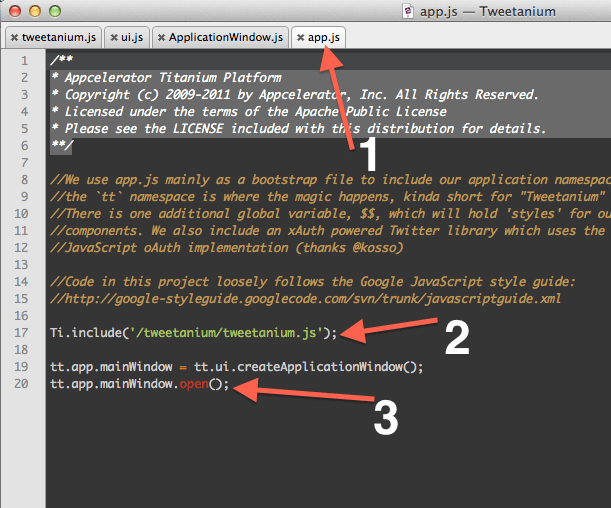This screenshot has height=508, width=611.
Task: Close the ui.js tab with its x icon
Action: pyautogui.click(x=114, y=37)
